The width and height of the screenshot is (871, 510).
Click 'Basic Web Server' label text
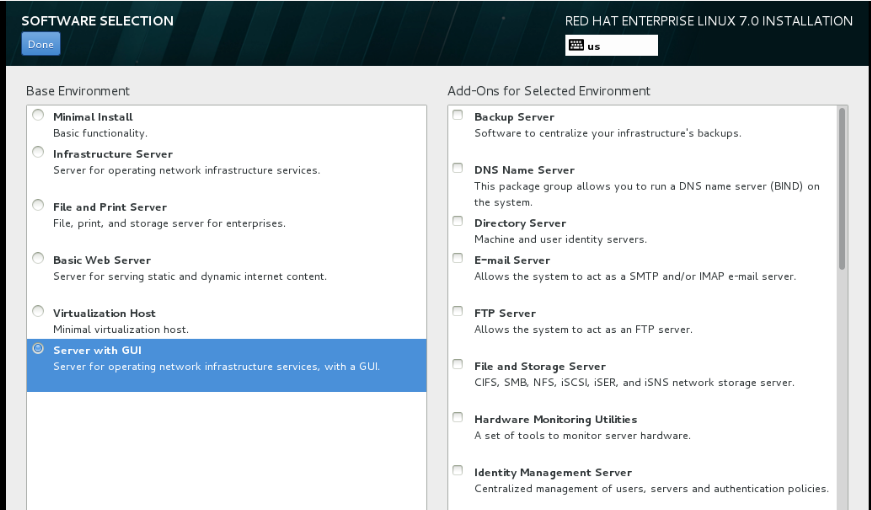102,261
